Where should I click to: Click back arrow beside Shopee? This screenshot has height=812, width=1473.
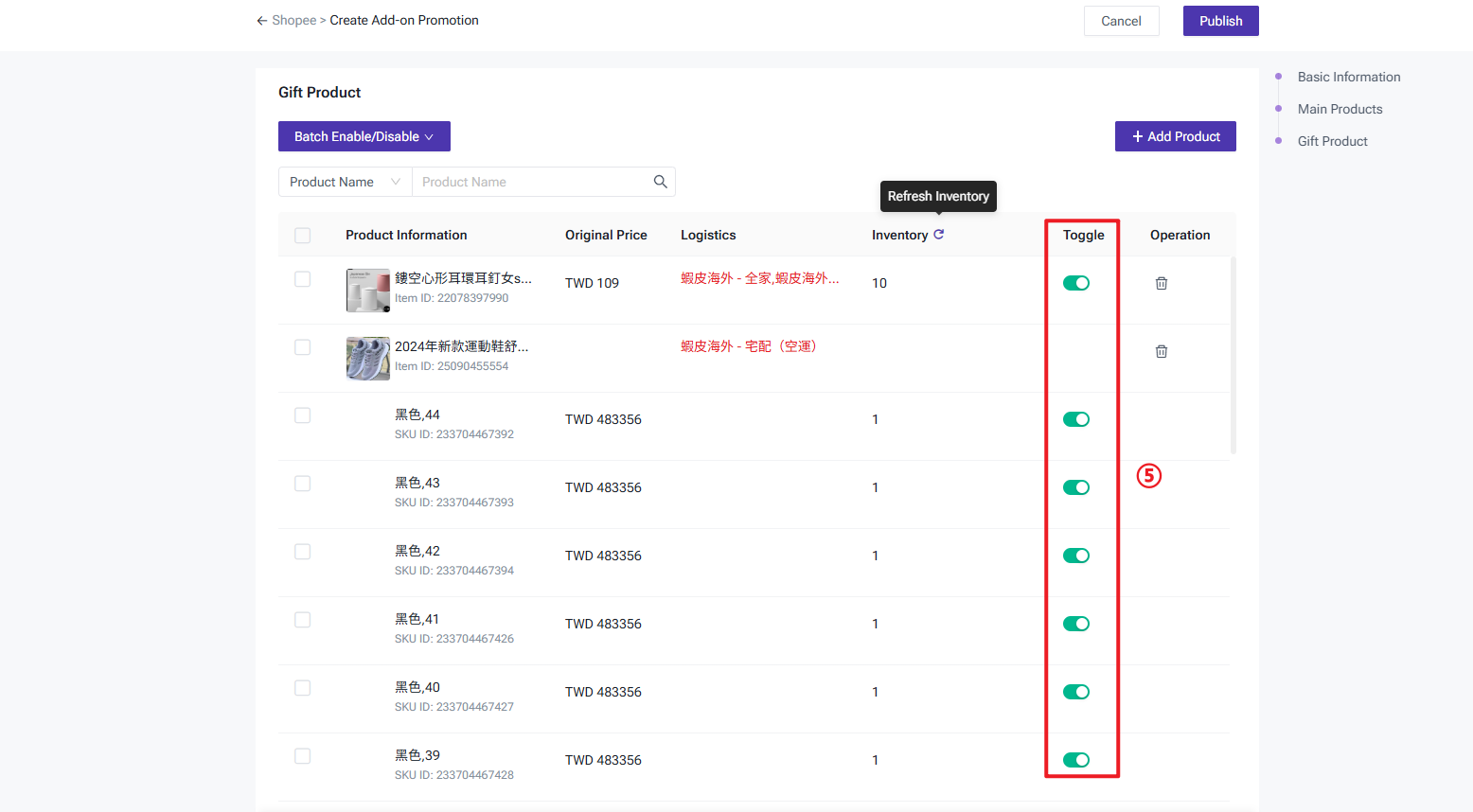coord(261,21)
